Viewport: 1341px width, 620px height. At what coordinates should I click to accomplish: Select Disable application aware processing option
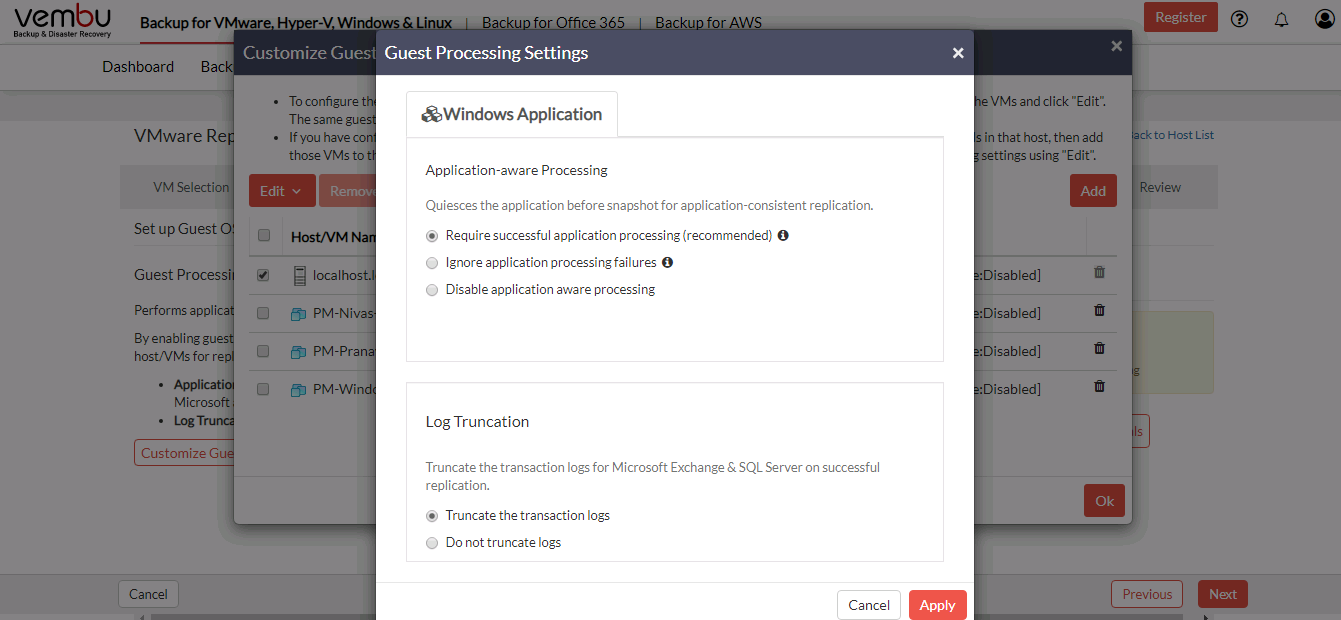[432, 290]
